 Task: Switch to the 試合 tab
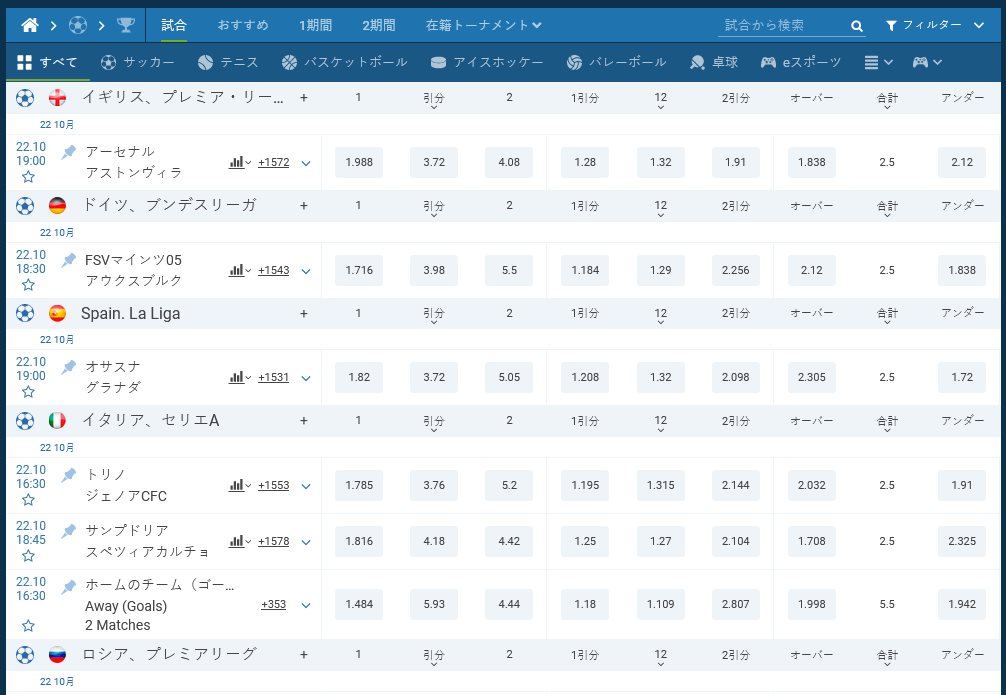pyautogui.click(x=174, y=25)
